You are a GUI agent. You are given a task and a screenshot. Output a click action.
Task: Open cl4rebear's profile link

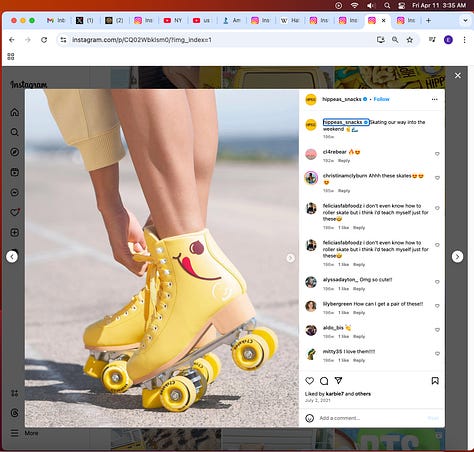[x=335, y=152]
